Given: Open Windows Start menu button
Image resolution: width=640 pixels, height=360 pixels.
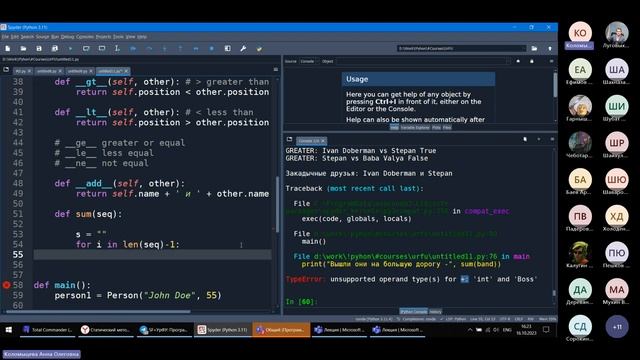Looking at the screenshot, I should [9, 330].
